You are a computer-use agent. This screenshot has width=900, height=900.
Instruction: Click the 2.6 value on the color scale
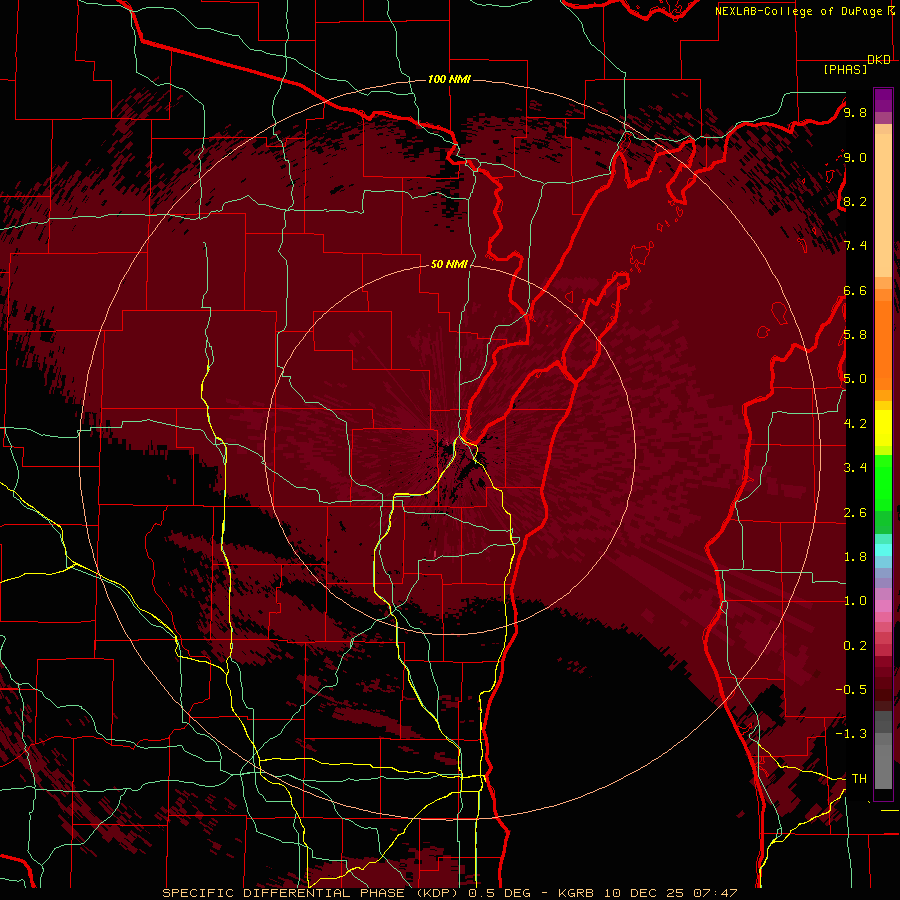tap(855, 512)
